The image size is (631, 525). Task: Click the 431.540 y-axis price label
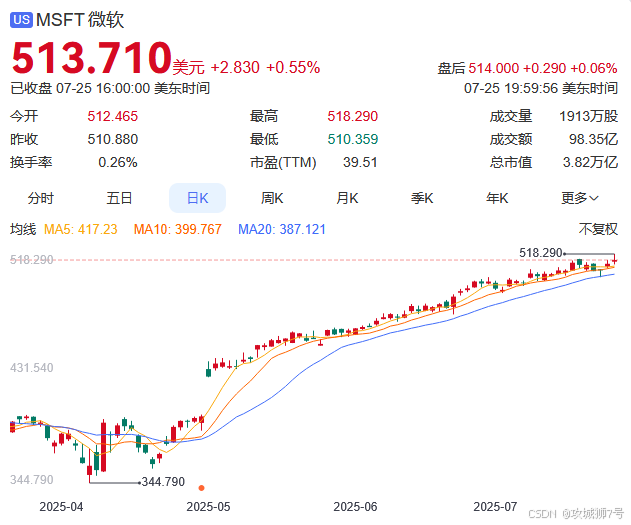32,368
